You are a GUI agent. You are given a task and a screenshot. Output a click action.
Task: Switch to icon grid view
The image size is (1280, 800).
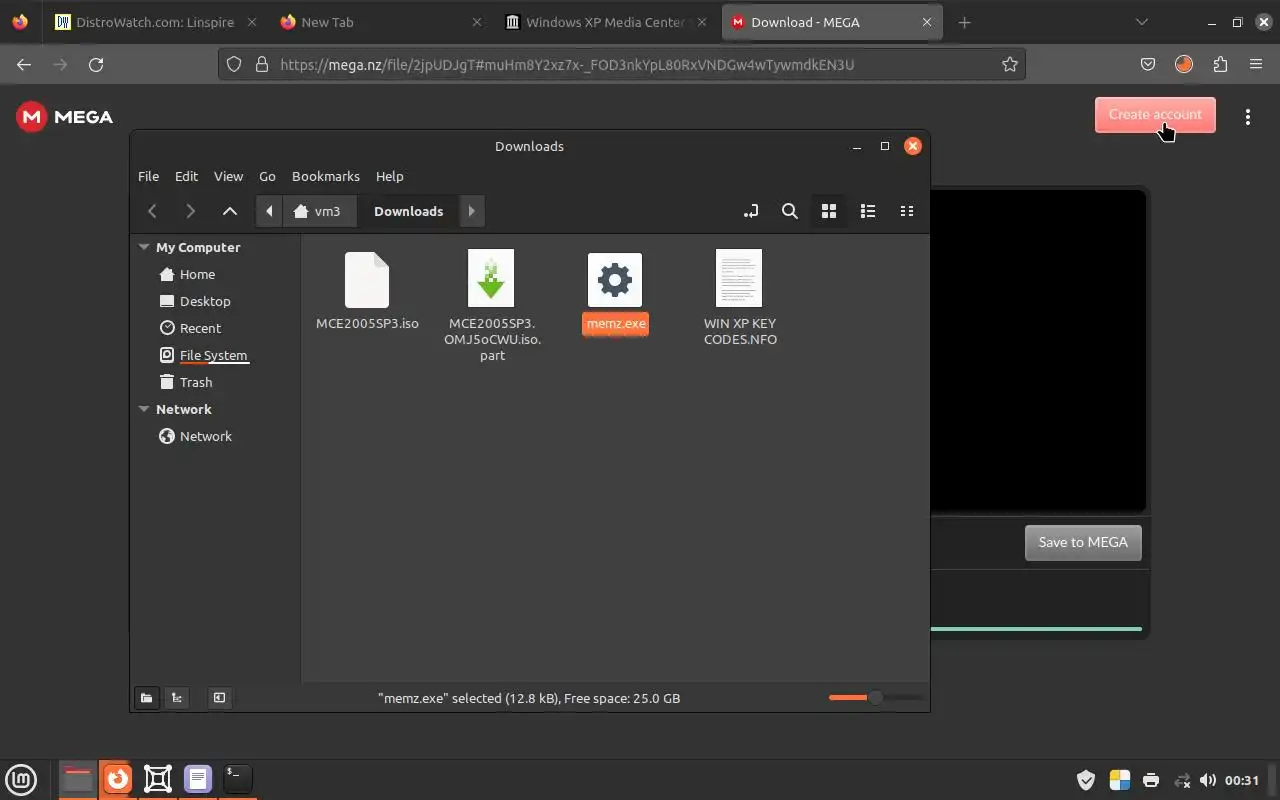click(x=829, y=211)
